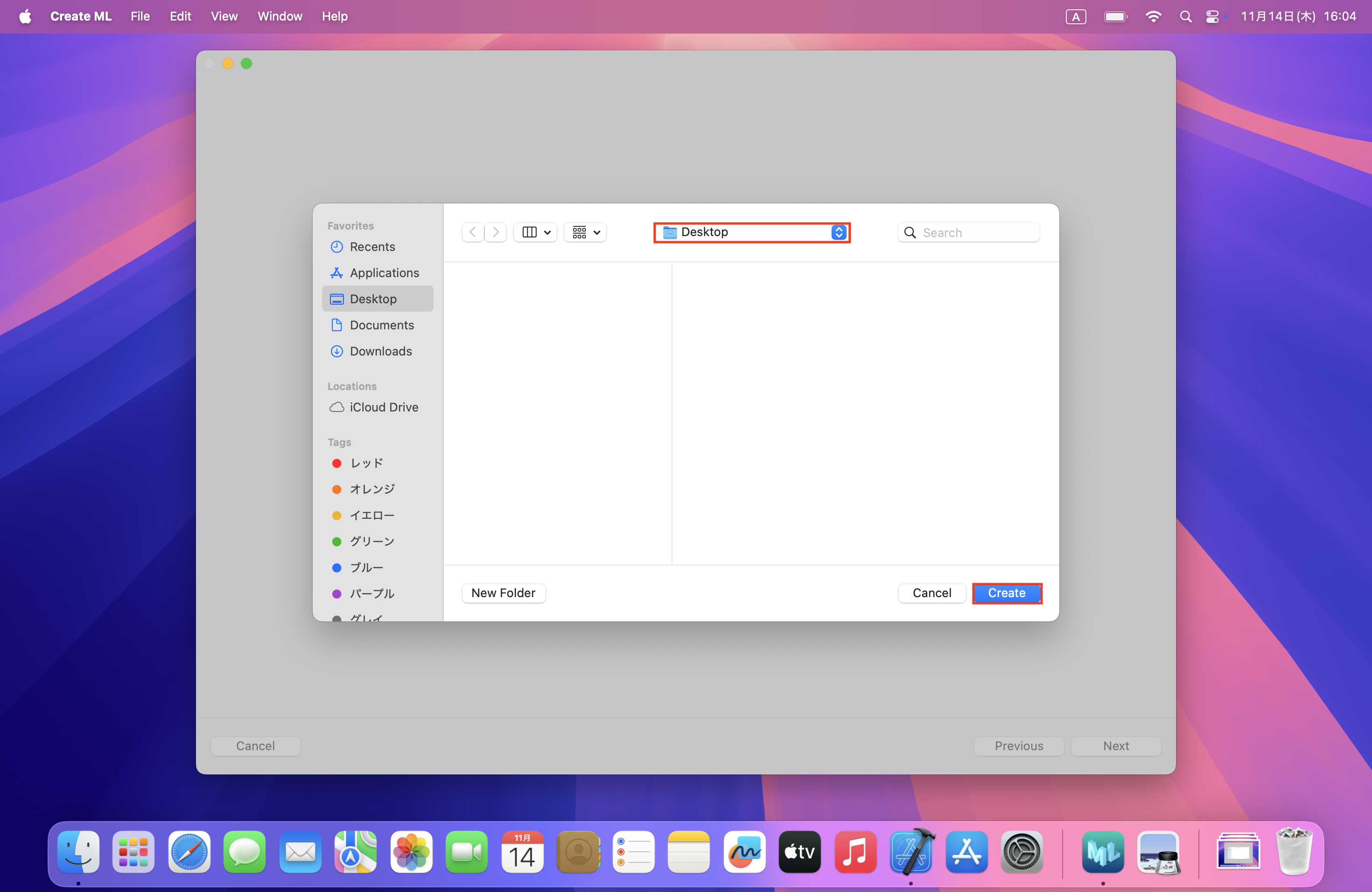Select Recents in the sidebar

click(372, 247)
